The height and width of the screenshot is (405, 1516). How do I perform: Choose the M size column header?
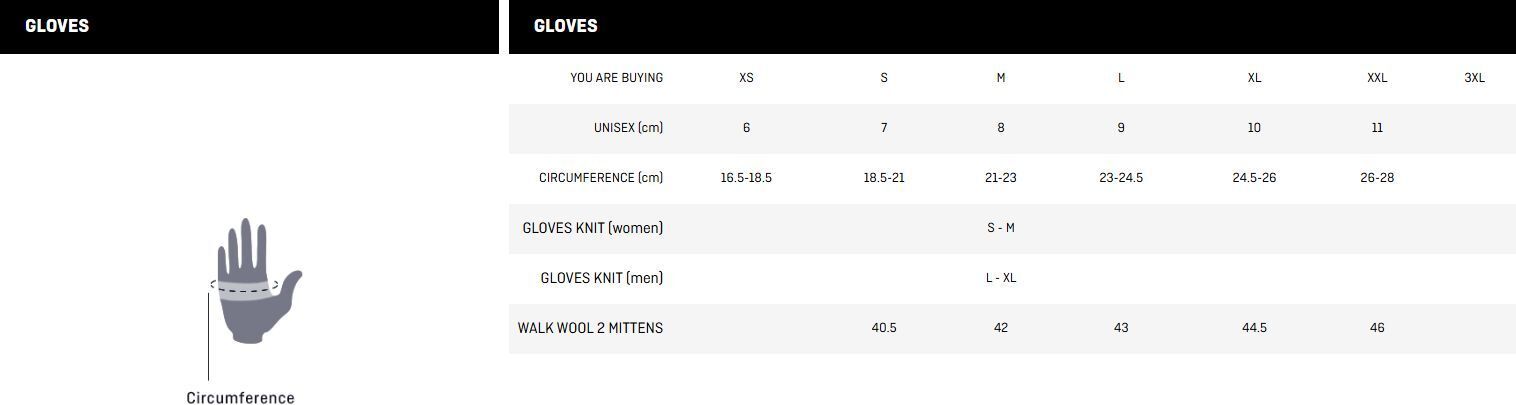pyautogui.click(x=1000, y=78)
